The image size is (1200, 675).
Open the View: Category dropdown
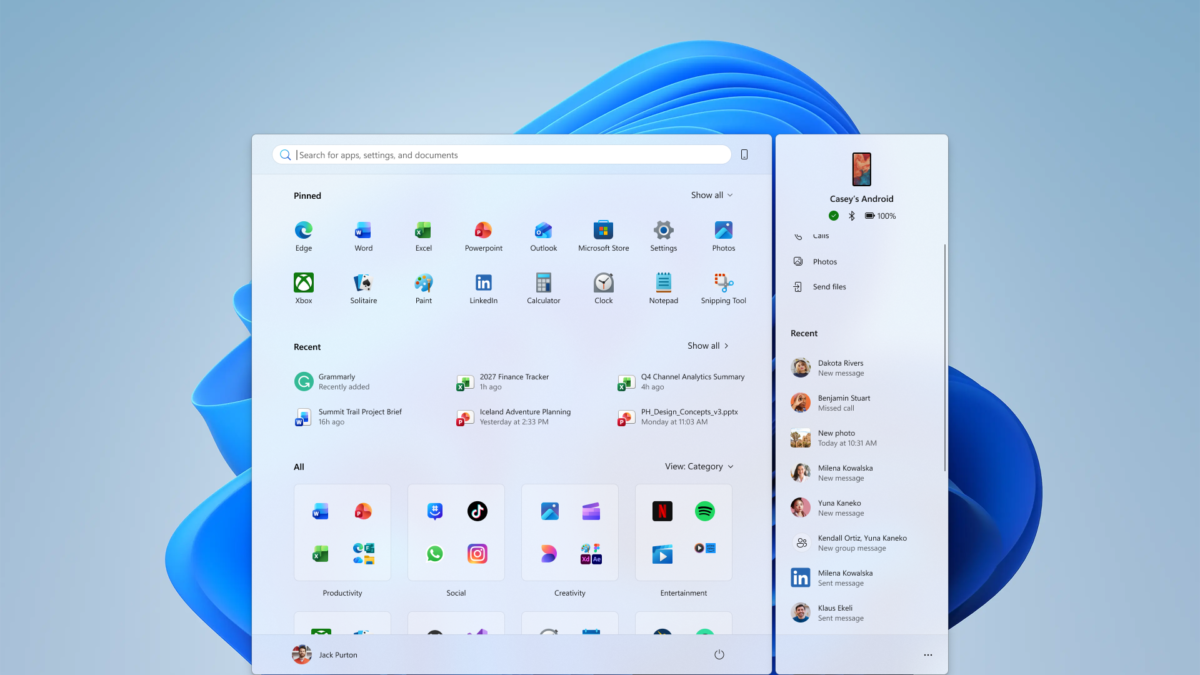(699, 467)
